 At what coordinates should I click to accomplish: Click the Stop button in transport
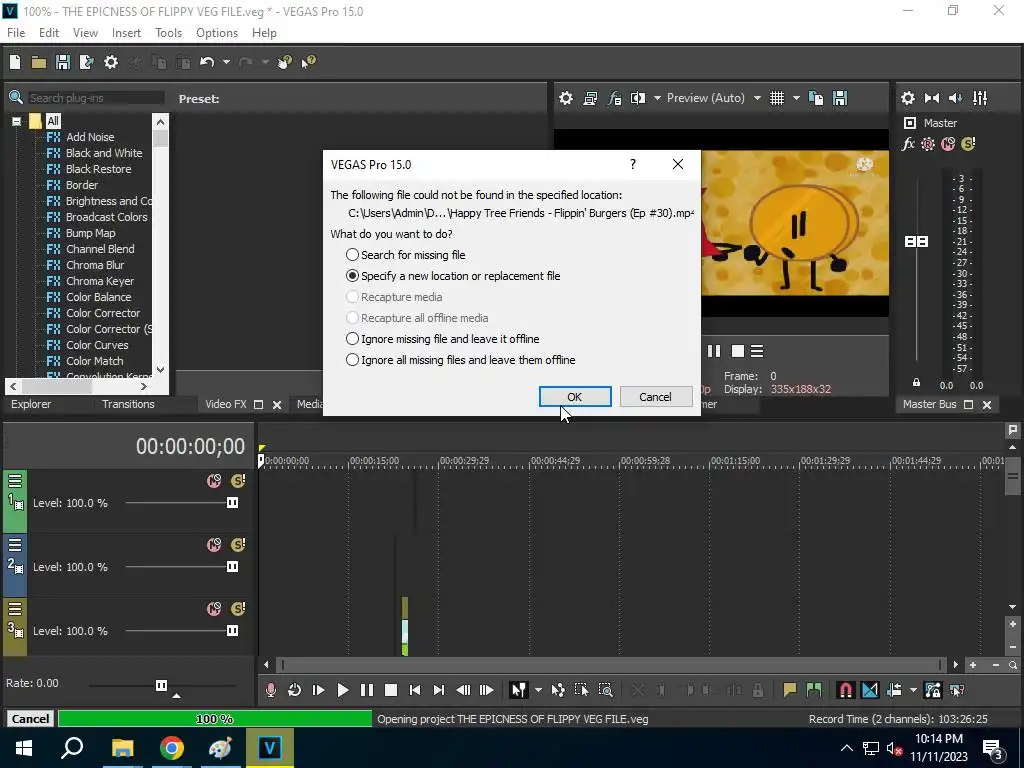pos(391,690)
